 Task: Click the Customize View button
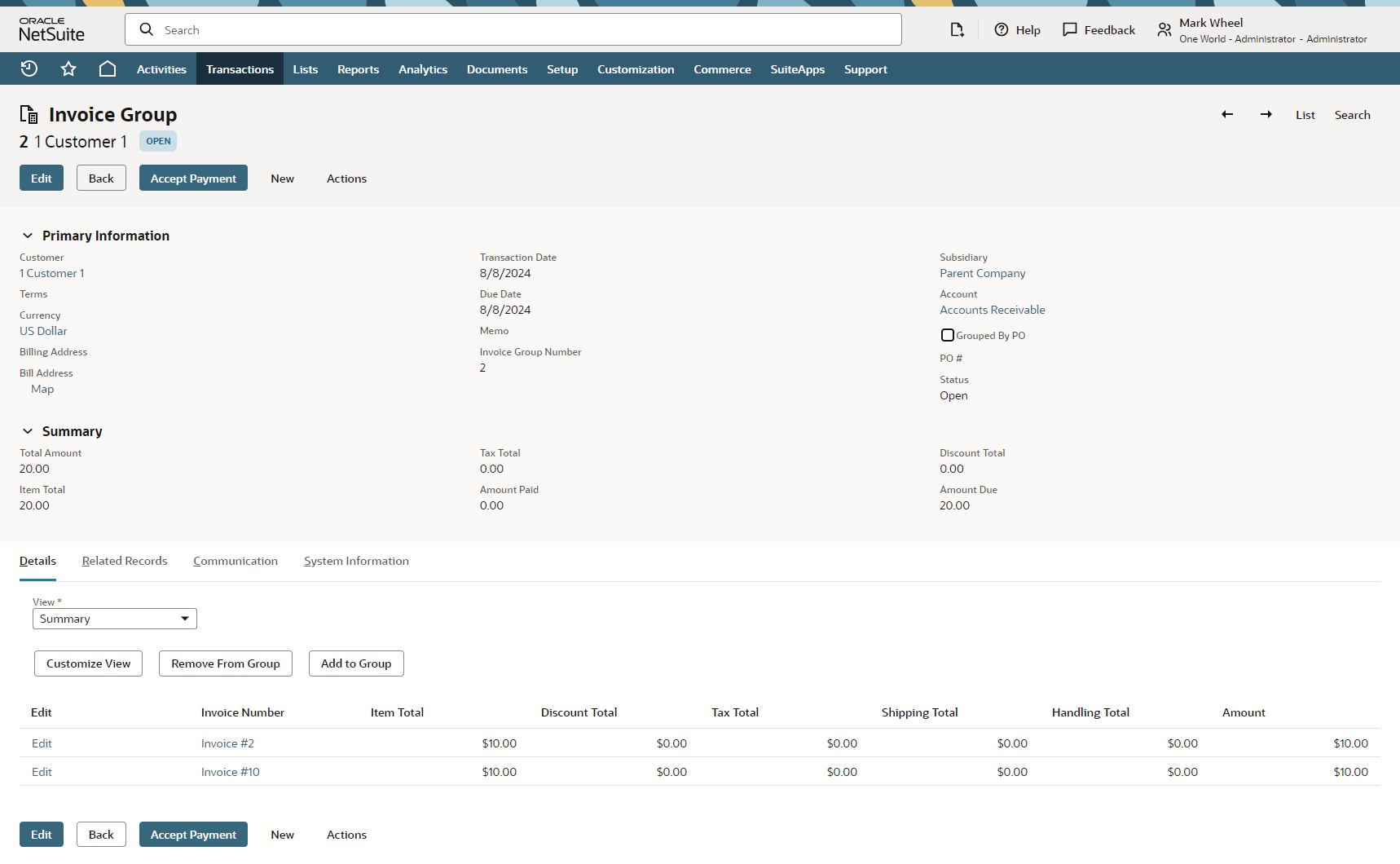(x=88, y=663)
